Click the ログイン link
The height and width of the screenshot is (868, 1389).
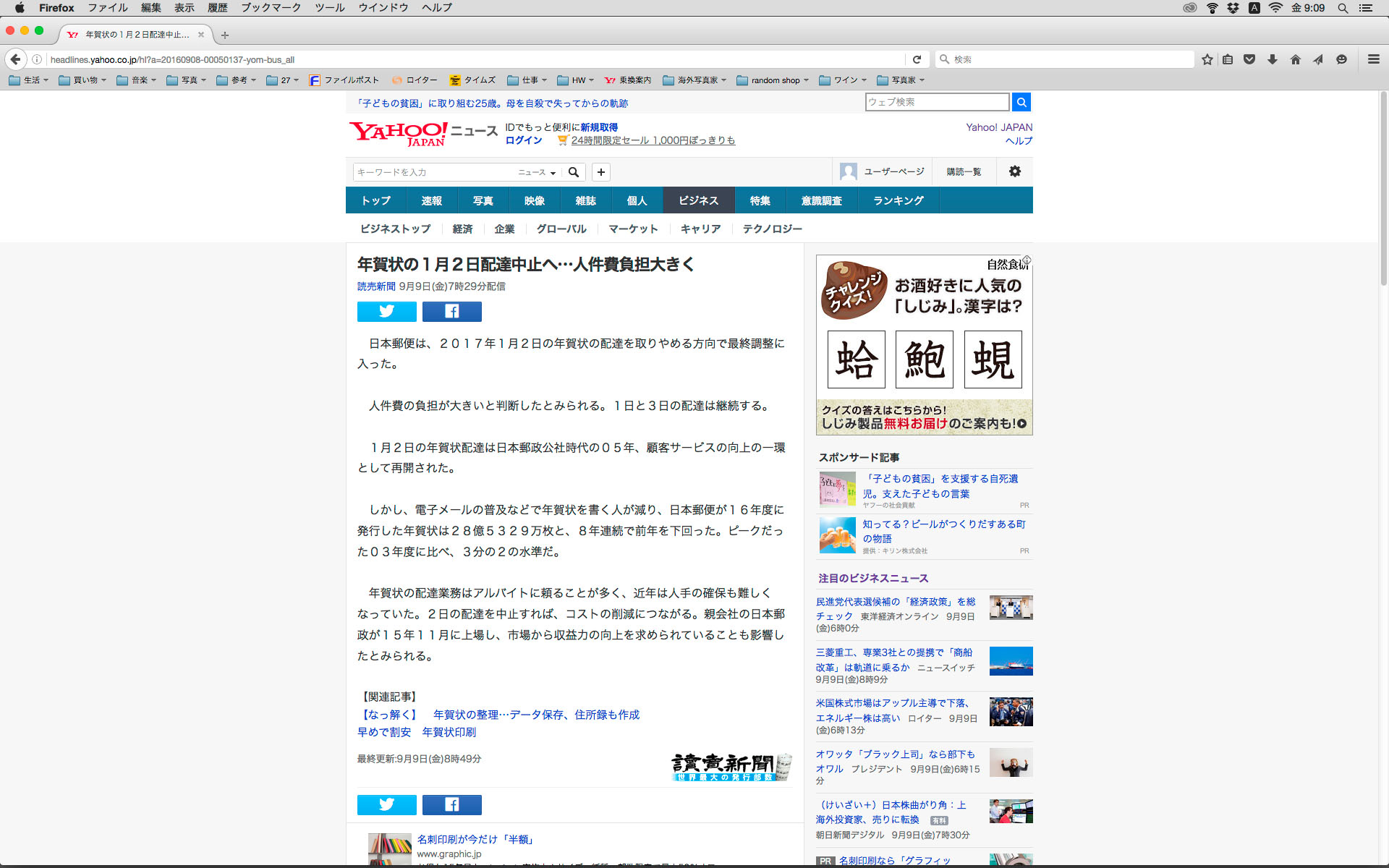[x=523, y=140]
